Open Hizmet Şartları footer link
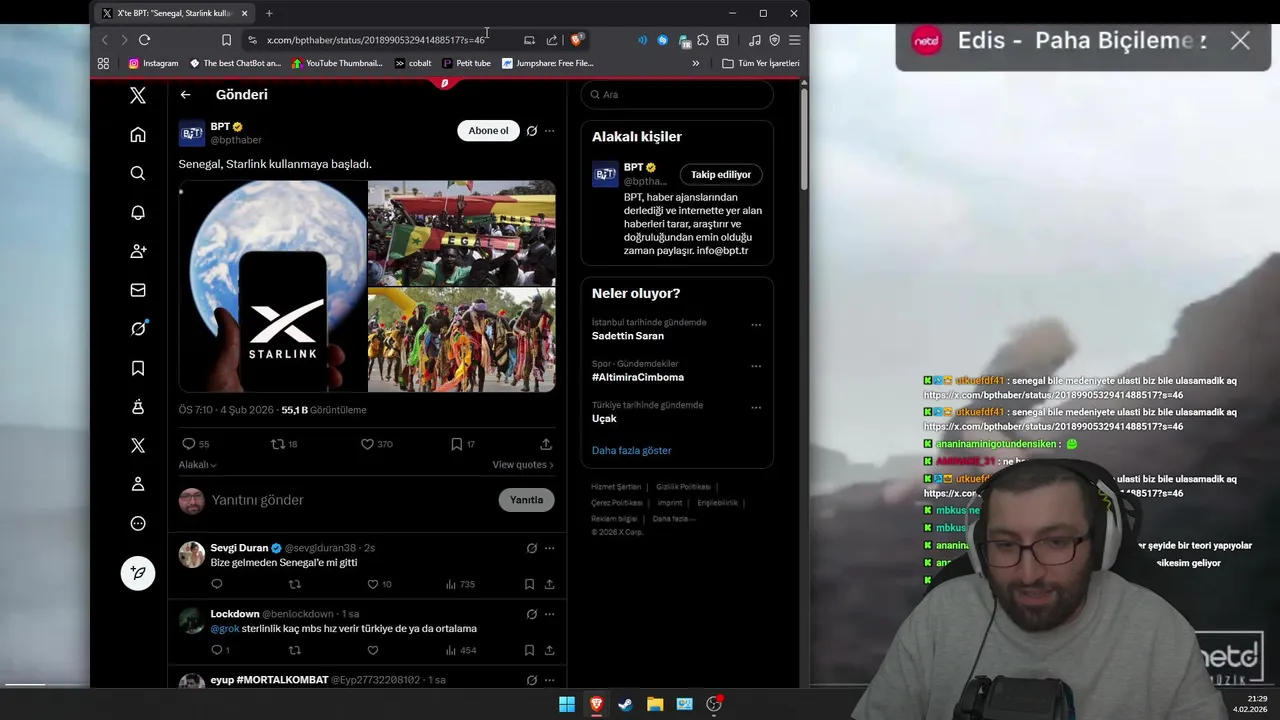1280x720 pixels. click(x=616, y=487)
